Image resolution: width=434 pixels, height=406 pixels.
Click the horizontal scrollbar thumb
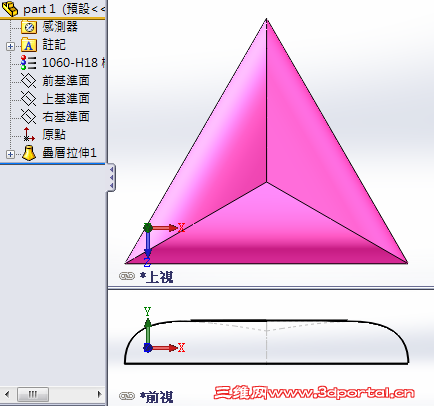click(33, 395)
